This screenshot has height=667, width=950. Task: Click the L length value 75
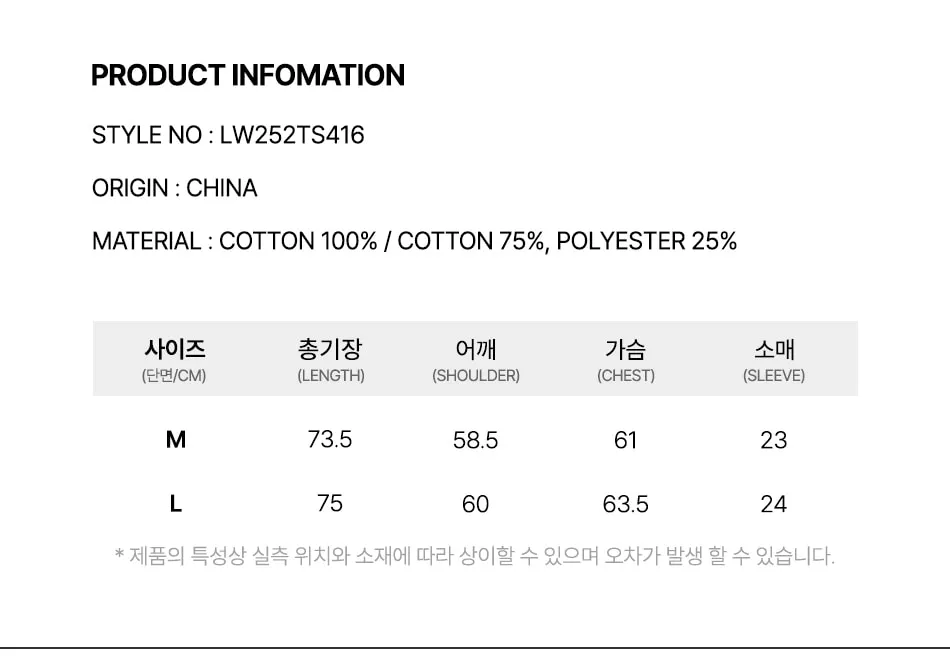tap(330, 503)
